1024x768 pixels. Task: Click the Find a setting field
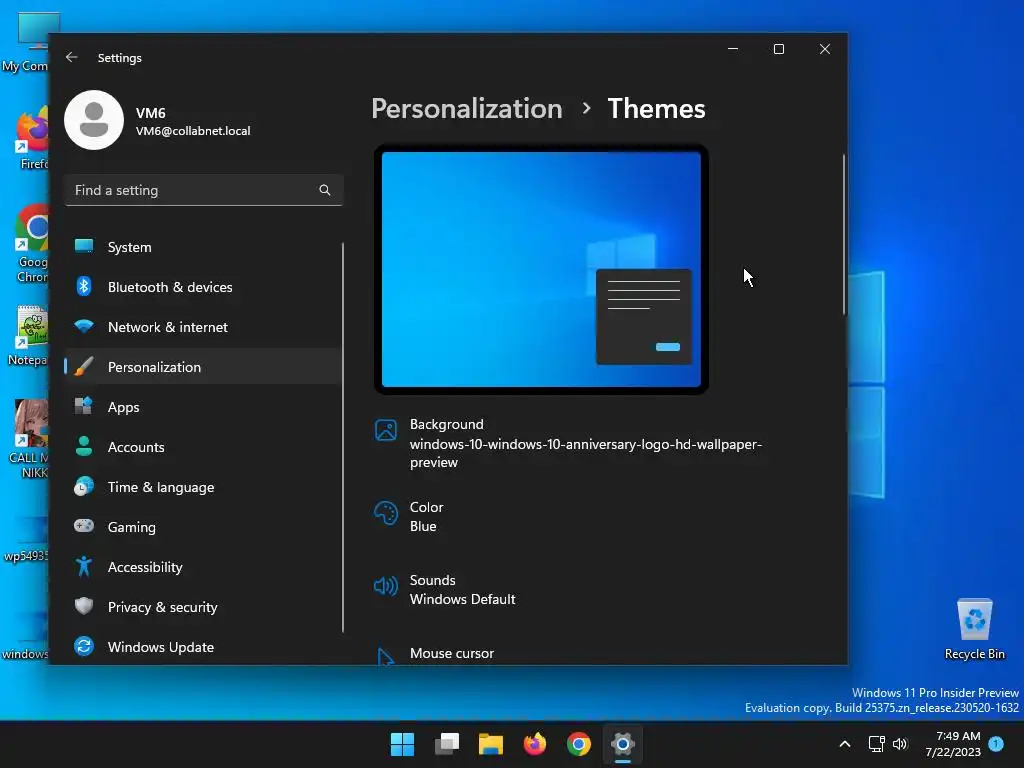coord(203,190)
